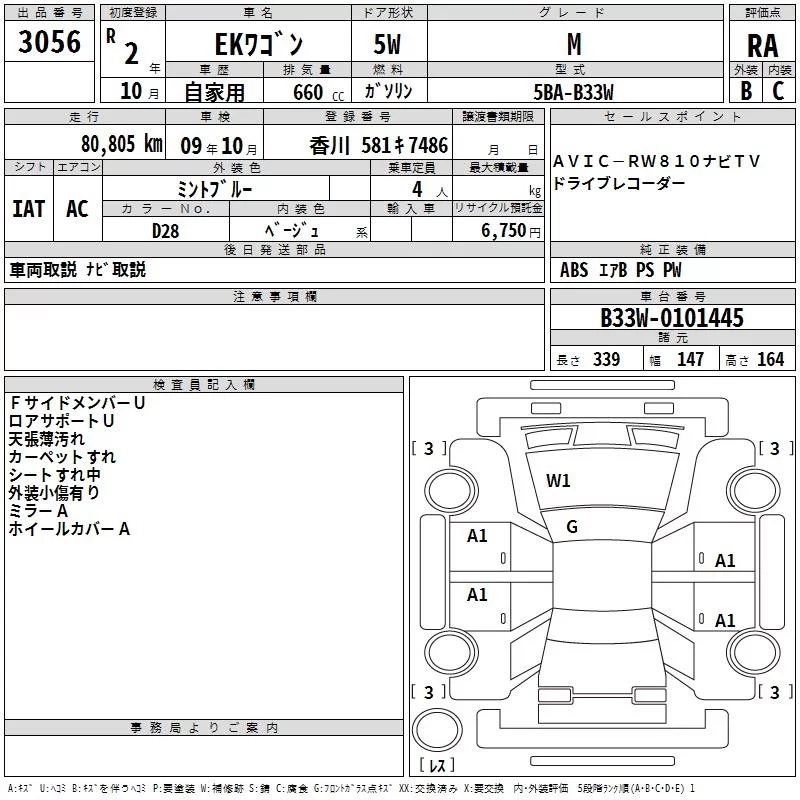Click width value 147

(690, 359)
